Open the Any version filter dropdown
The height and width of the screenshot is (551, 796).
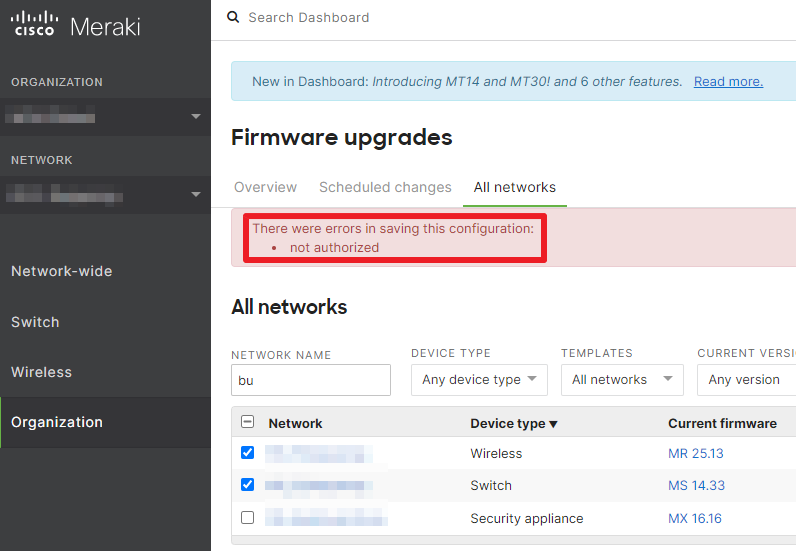coord(745,380)
